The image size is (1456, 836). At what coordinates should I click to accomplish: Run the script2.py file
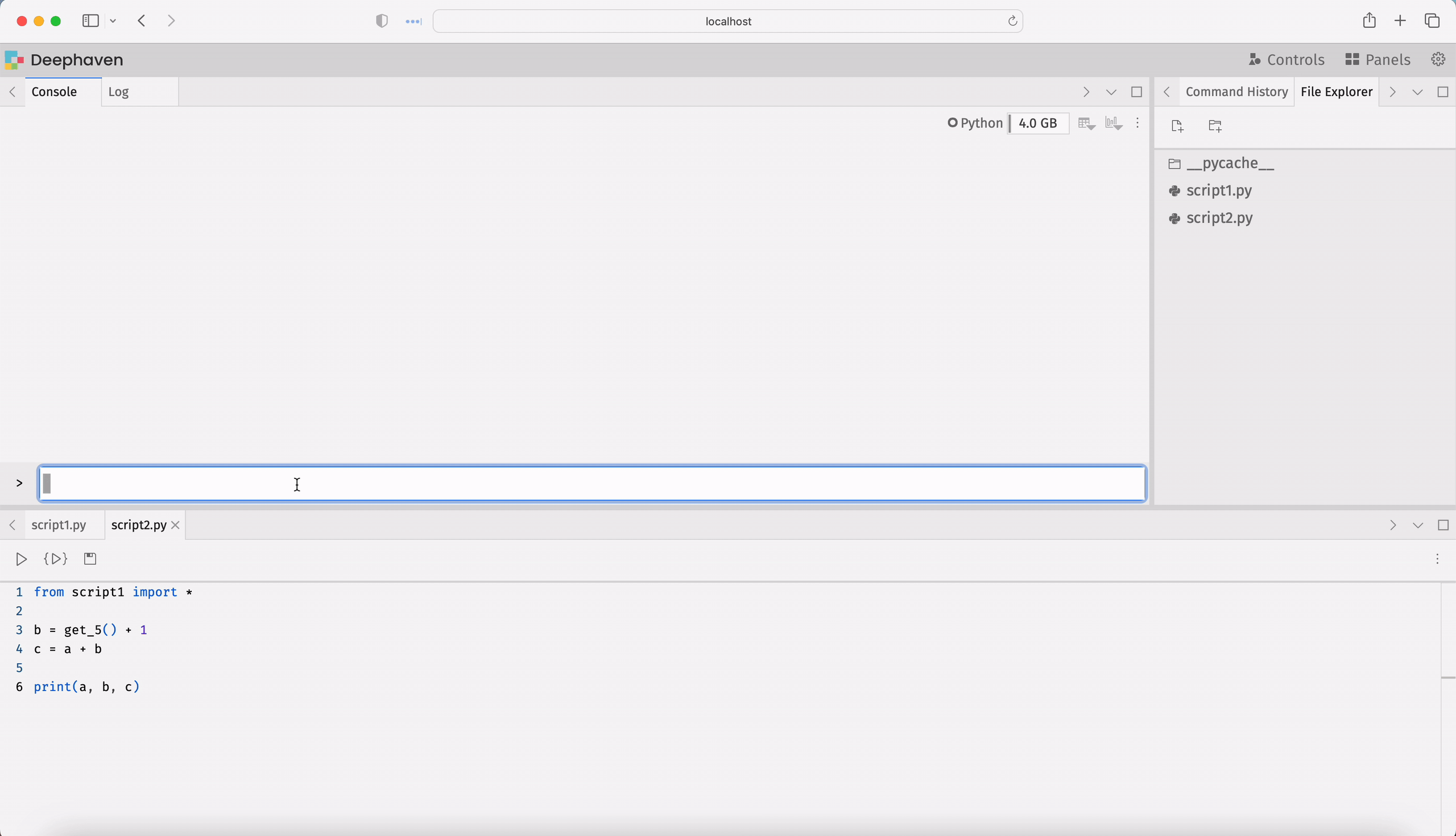pyautogui.click(x=21, y=558)
